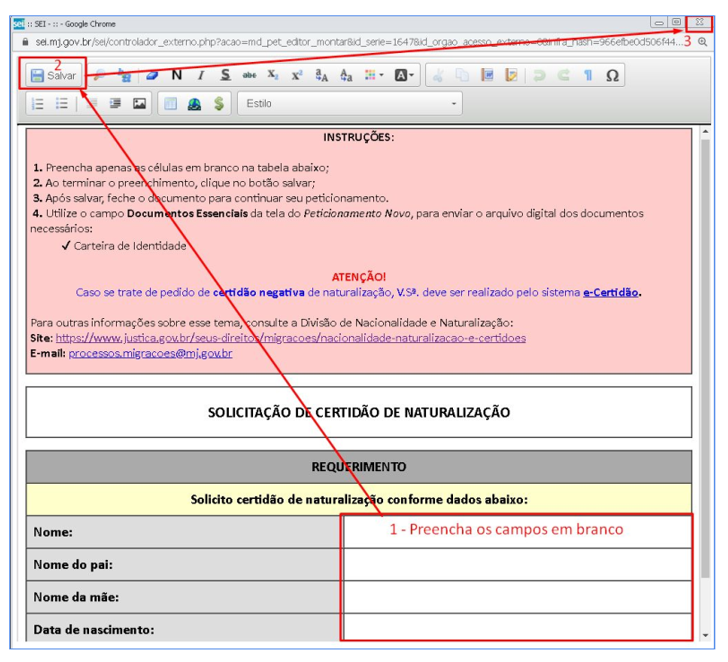Open the Estilo style dropdown
The height and width of the screenshot is (662, 728).
[x=350, y=103]
